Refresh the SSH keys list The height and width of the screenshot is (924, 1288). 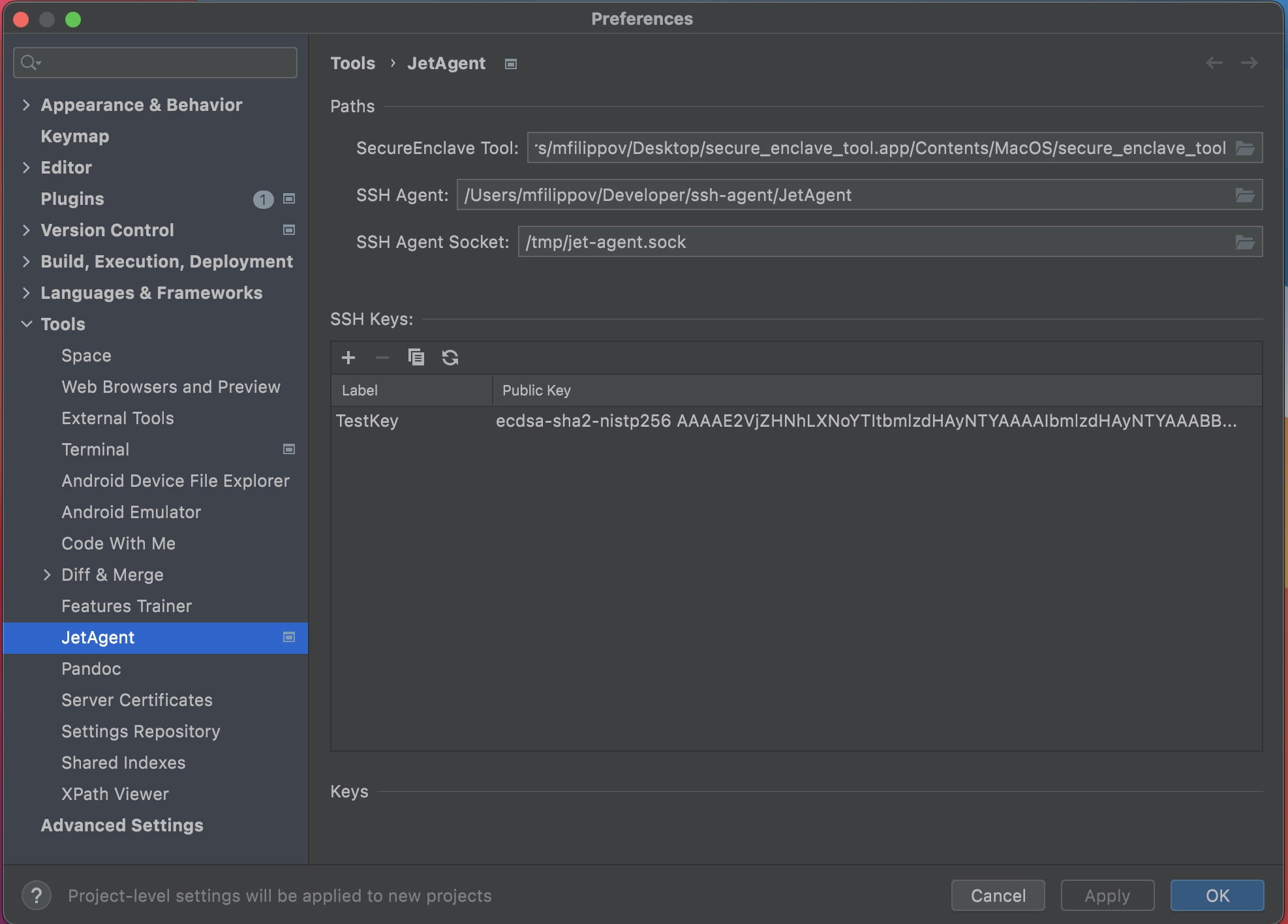pyautogui.click(x=450, y=358)
